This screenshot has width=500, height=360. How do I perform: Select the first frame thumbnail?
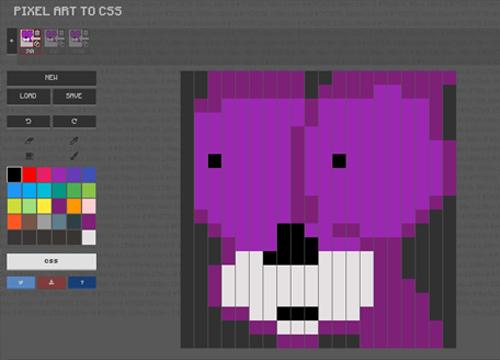point(26,38)
